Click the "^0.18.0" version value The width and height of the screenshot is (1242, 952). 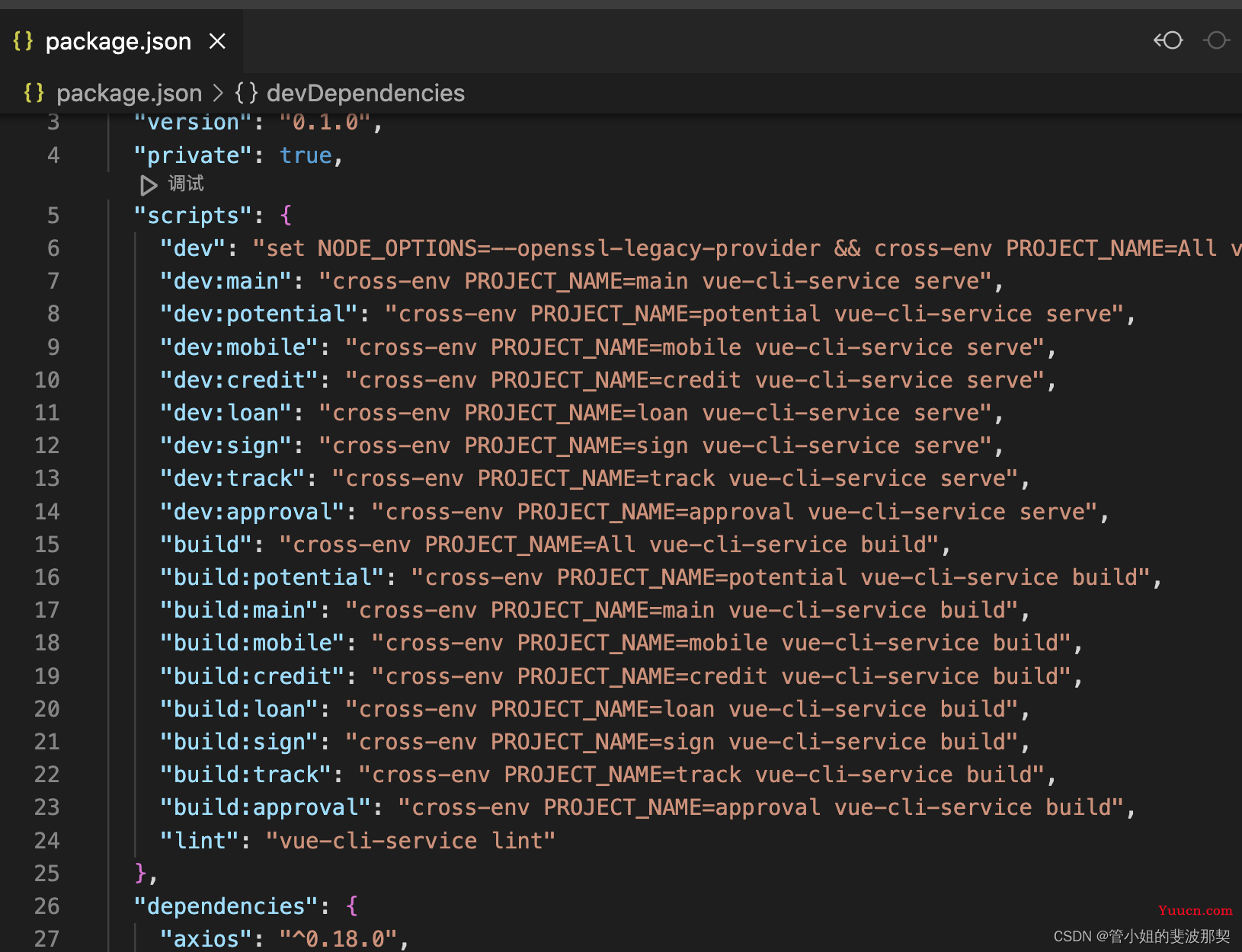coord(338,939)
